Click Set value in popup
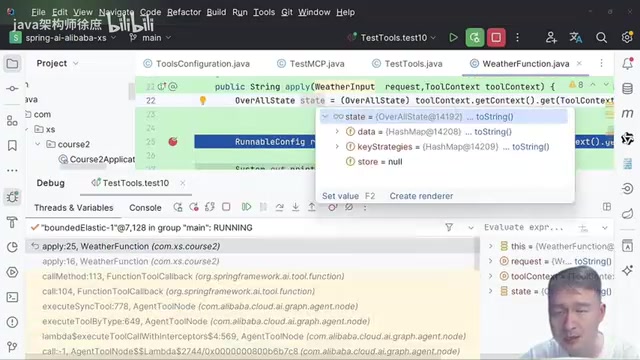The image size is (640, 360). pos(340,196)
